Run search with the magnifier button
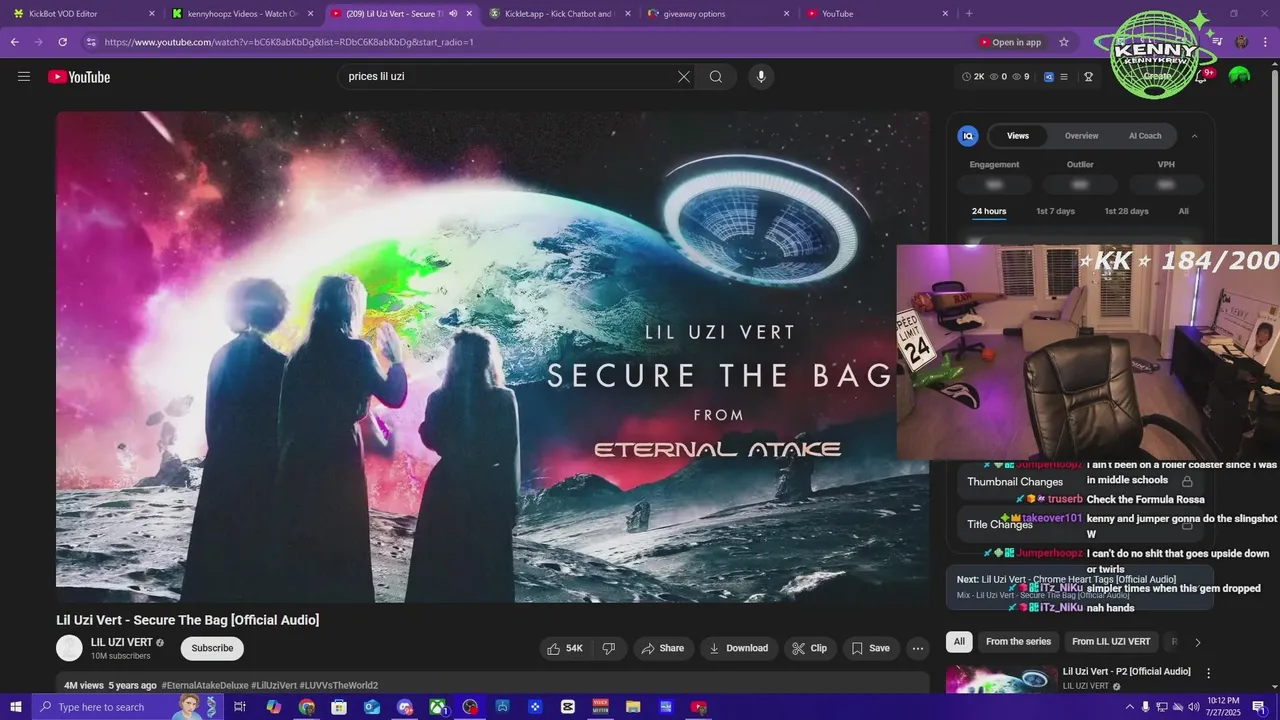 tap(716, 77)
